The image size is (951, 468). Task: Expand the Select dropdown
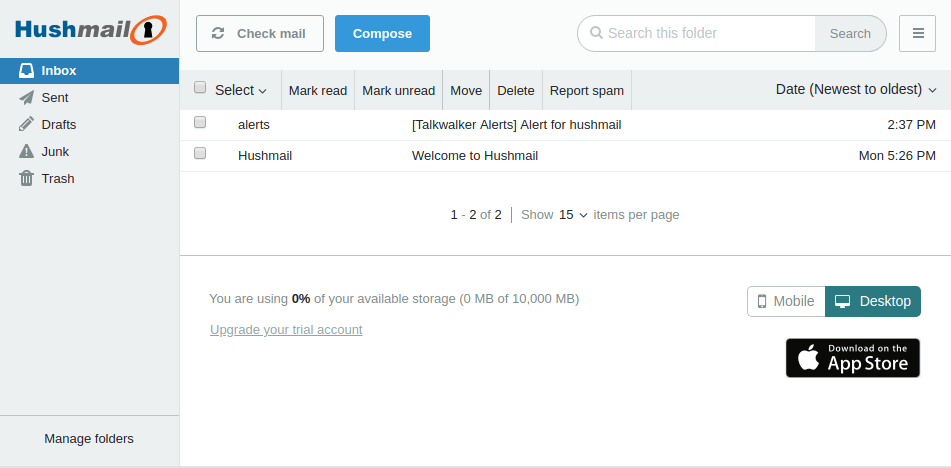pyautogui.click(x=241, y=90)
